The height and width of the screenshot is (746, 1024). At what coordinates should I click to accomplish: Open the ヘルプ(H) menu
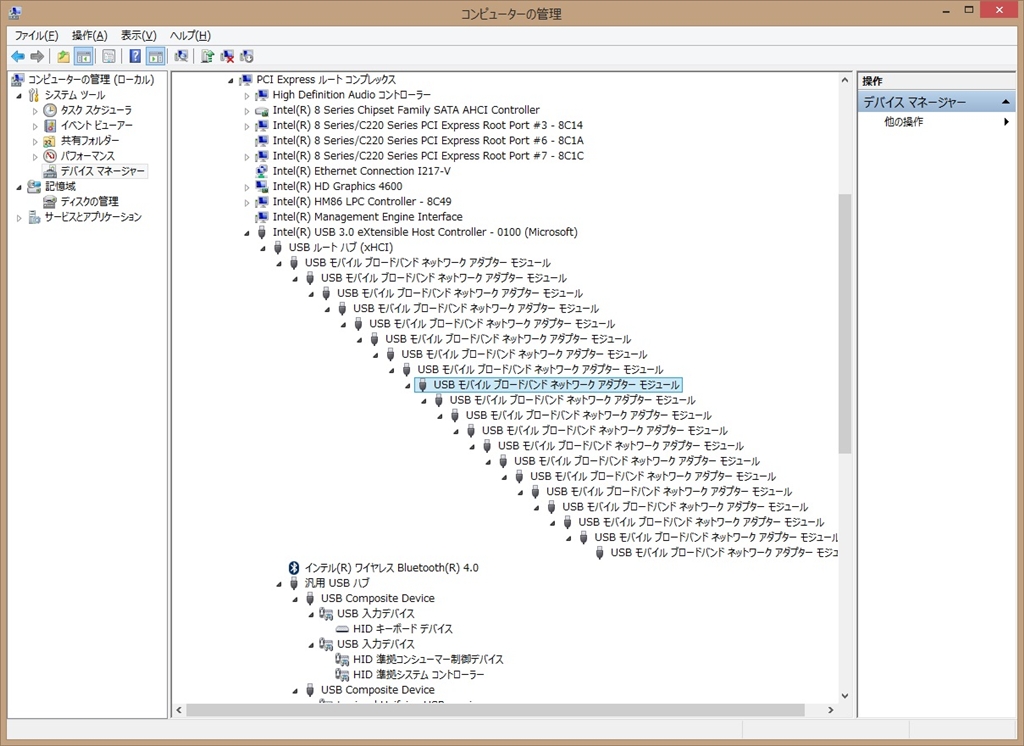[x=190, y=35]
